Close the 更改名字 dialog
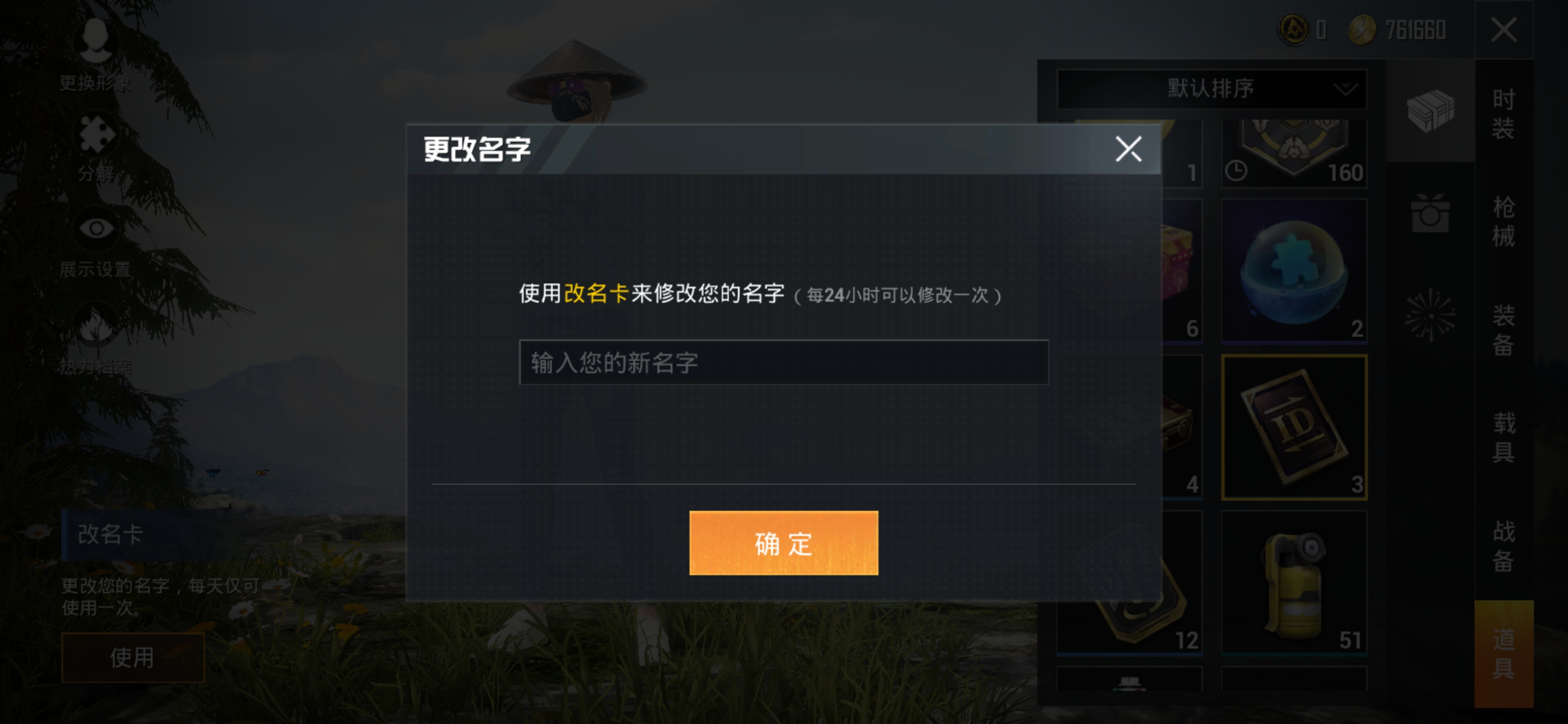Viewport: 1568px width, 724px height. [1128, 149]
